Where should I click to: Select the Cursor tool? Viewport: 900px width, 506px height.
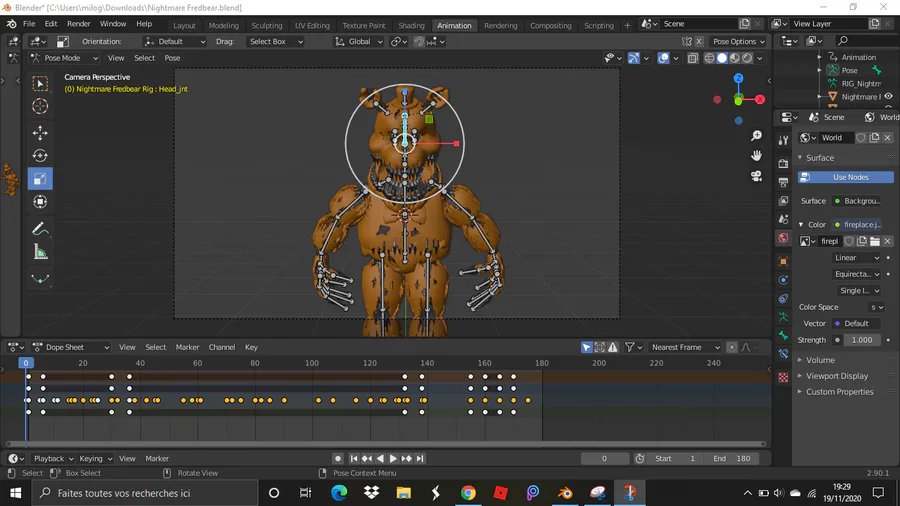coord(40,106)
